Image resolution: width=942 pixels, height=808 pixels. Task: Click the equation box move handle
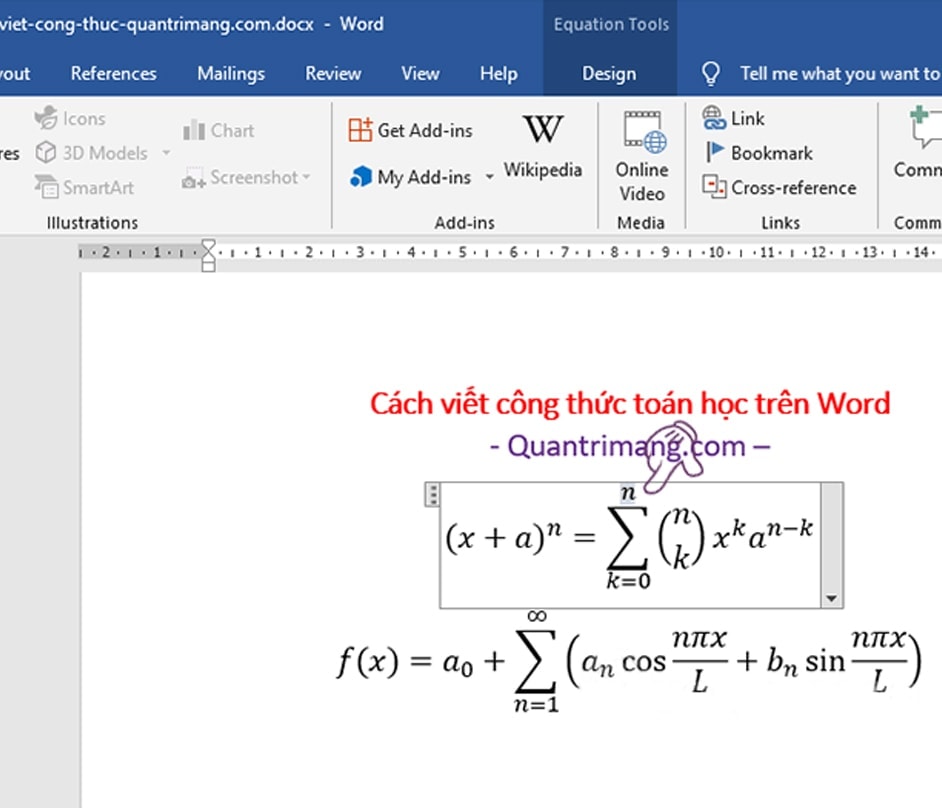click(432, 494)
